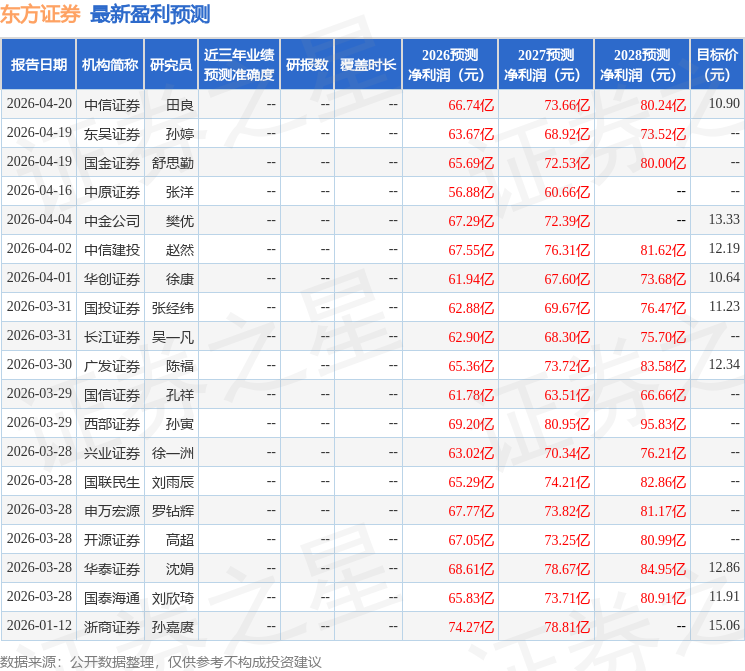Click the 华泰证券 institution cell
The image size is (745, 671).
tap(112, 569)
